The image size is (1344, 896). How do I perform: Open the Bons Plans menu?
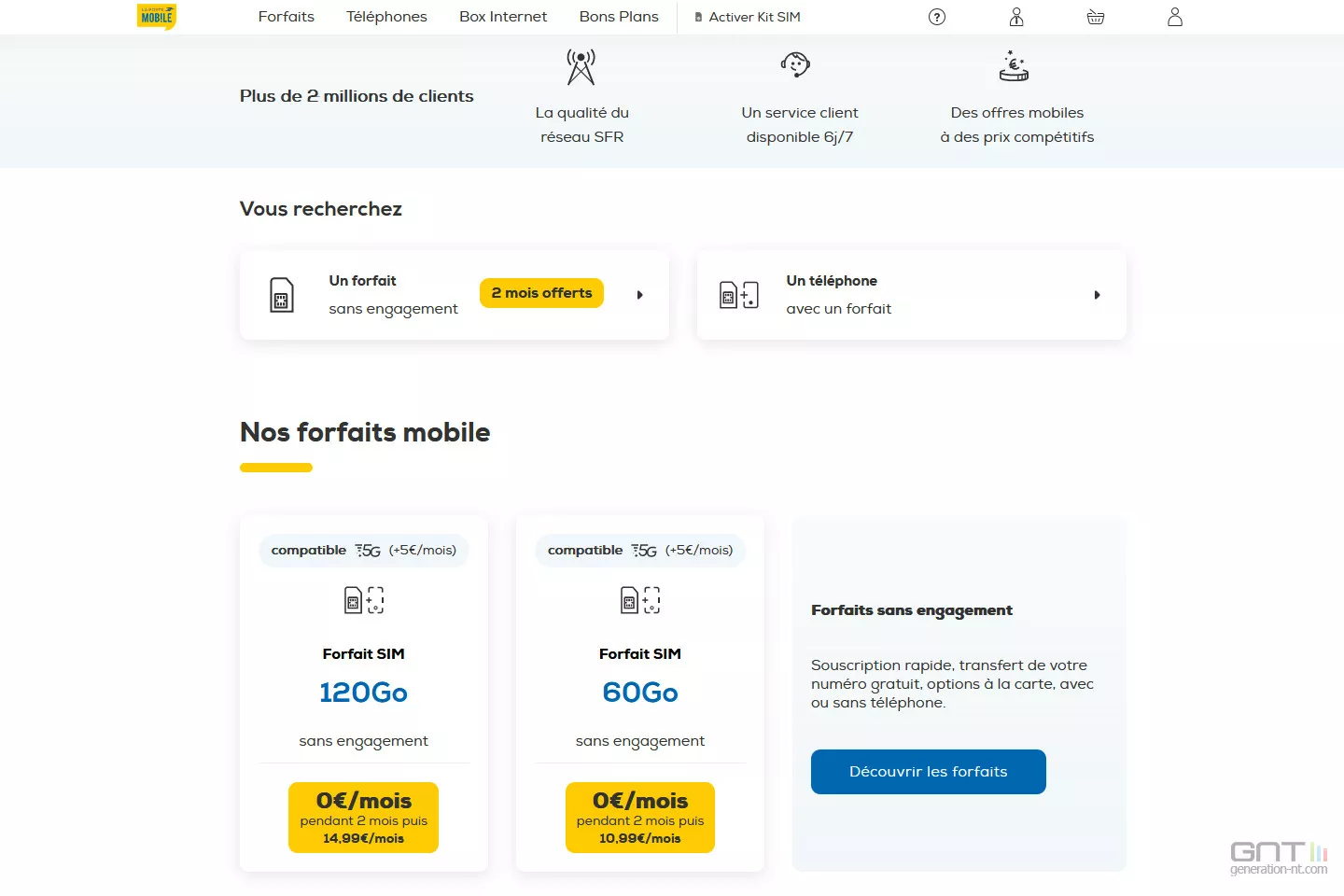pos(619,17)
